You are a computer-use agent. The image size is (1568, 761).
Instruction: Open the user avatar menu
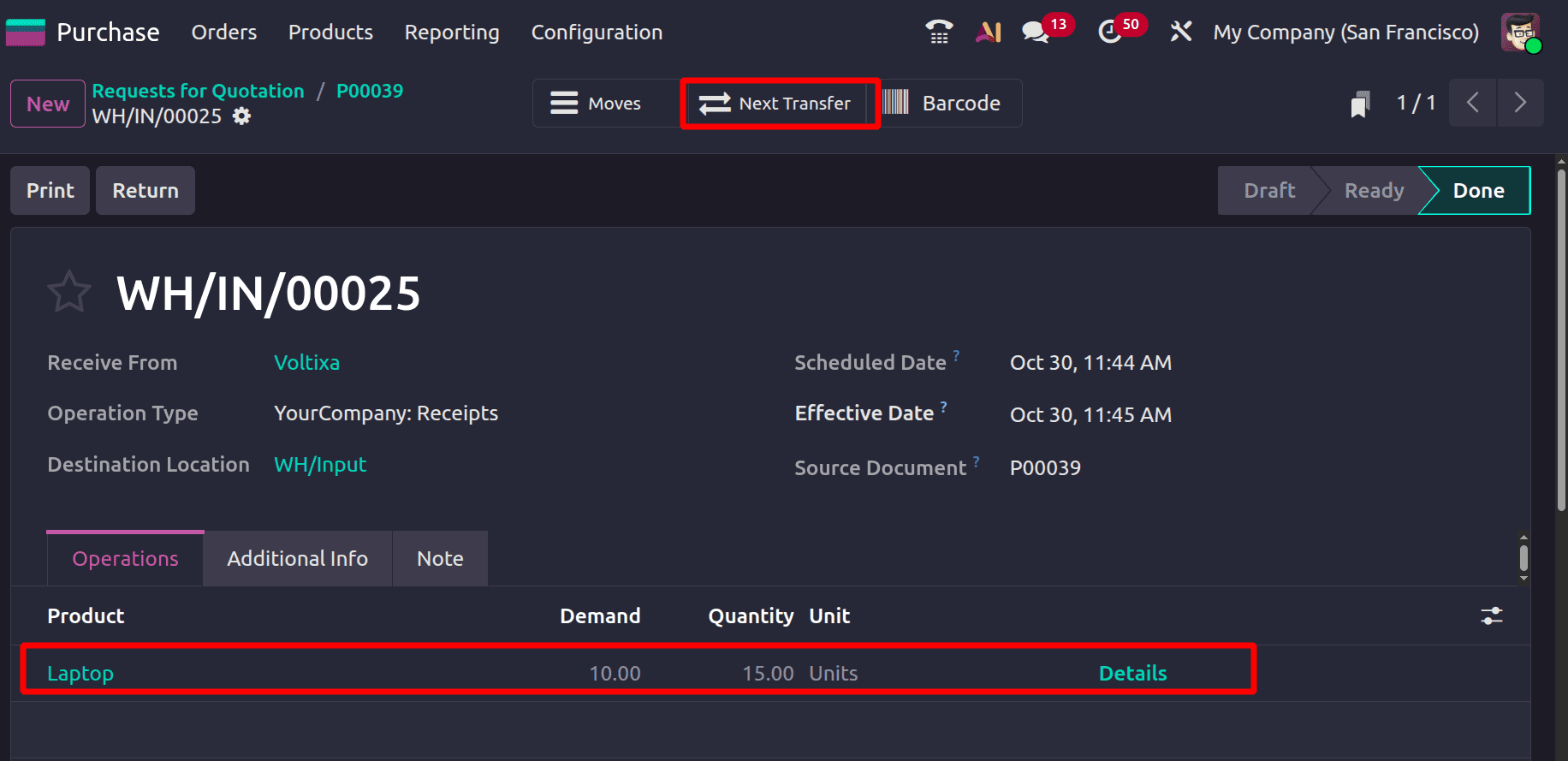pyautogui.click(x=1521, y=32)
